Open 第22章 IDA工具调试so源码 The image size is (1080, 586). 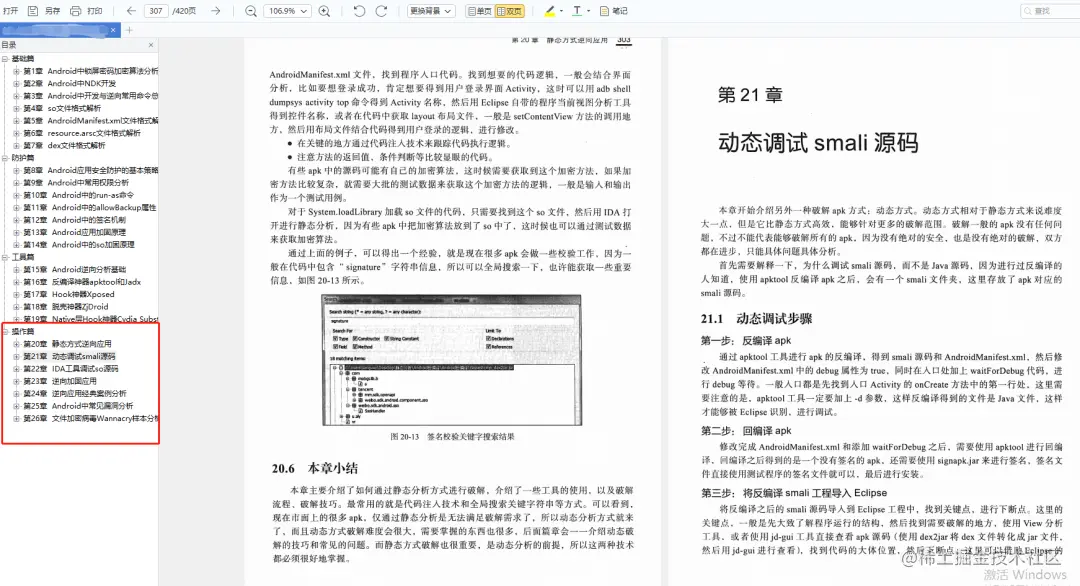(71, 368)
